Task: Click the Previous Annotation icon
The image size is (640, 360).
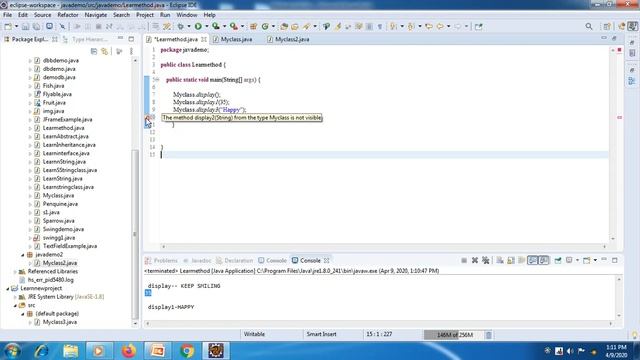Action: tap(411, 26)
